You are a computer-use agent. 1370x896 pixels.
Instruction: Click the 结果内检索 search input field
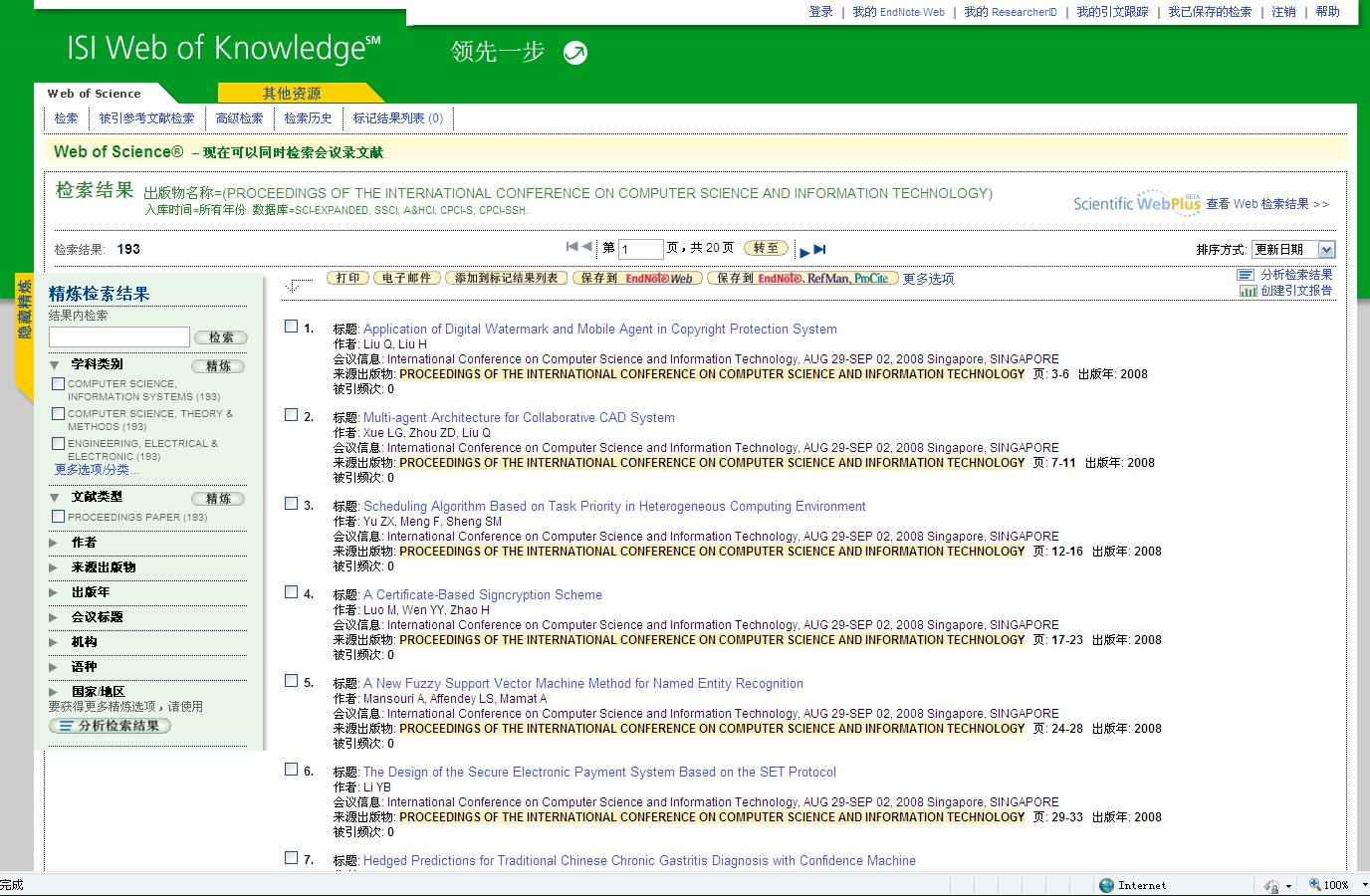point(119,336)
